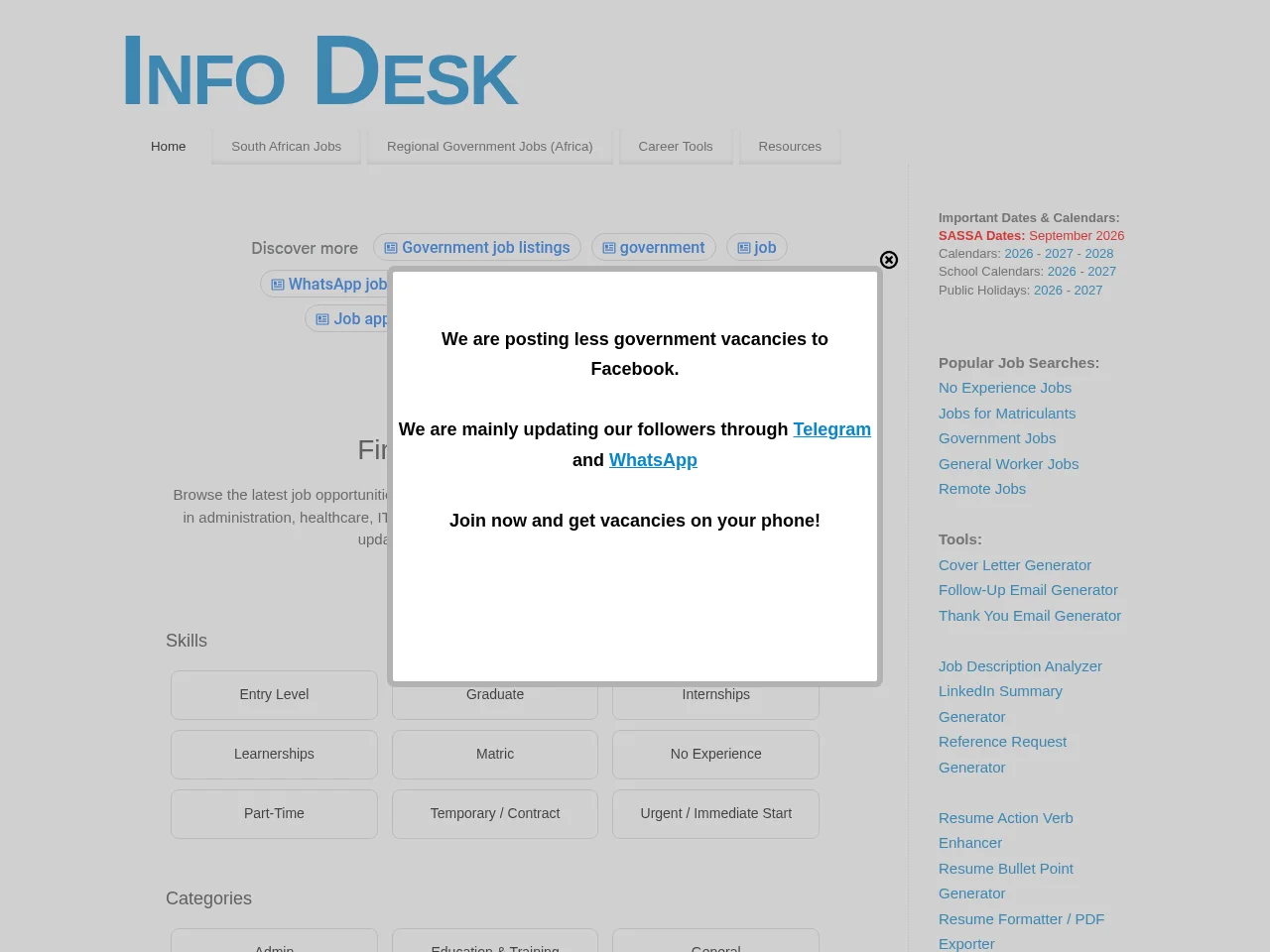Viewport: 1270px width, 952px height.
Task: Select the Temporary / Contract skill
Action: click(495, 813)
